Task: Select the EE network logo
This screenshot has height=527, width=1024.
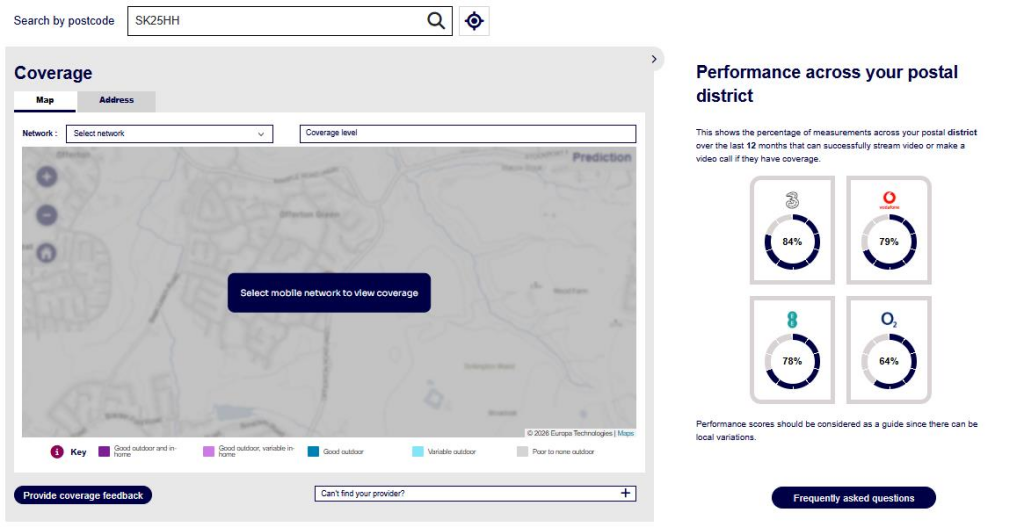Action: click(792, 319)
